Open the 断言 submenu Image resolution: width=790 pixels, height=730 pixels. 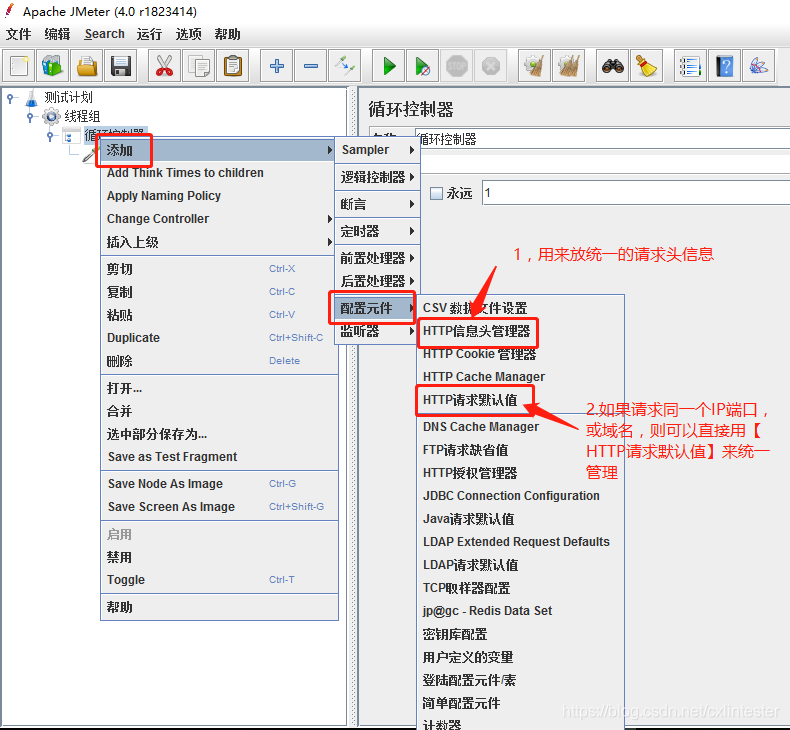377,205
